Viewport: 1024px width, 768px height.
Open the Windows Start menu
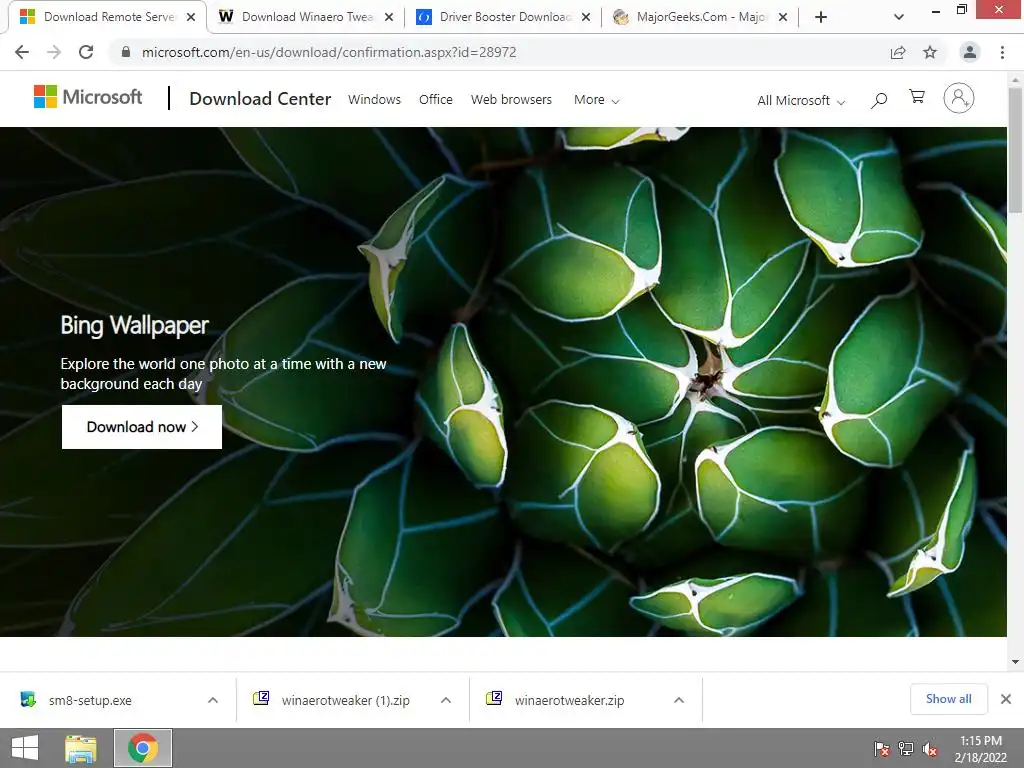25,748
